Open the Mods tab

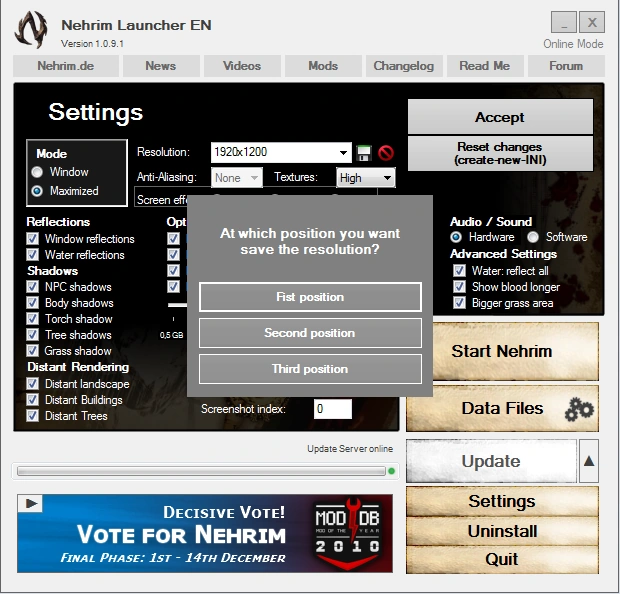[x=323, y=66]
